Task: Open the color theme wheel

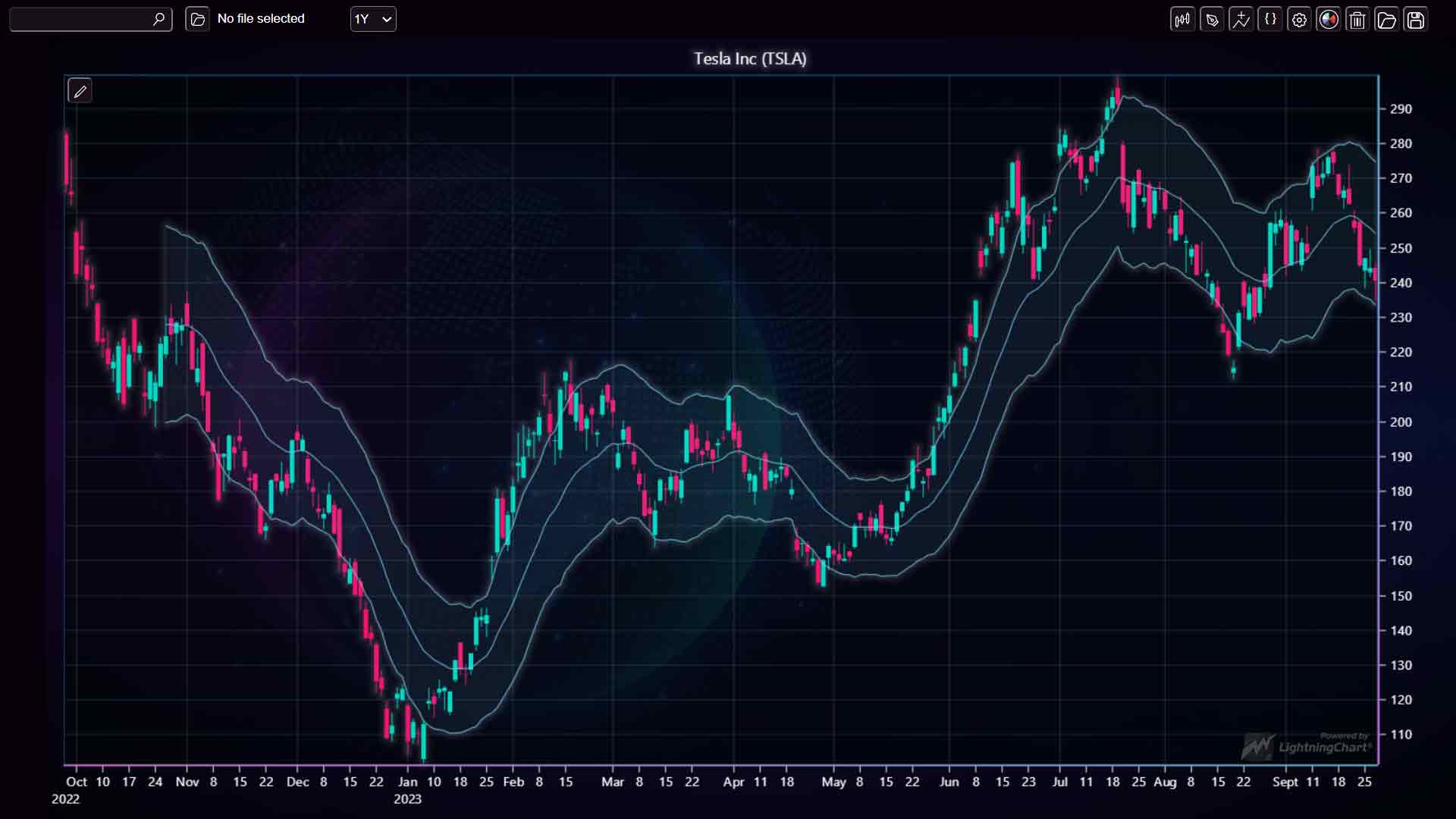Action: (x=1329, y=20)
